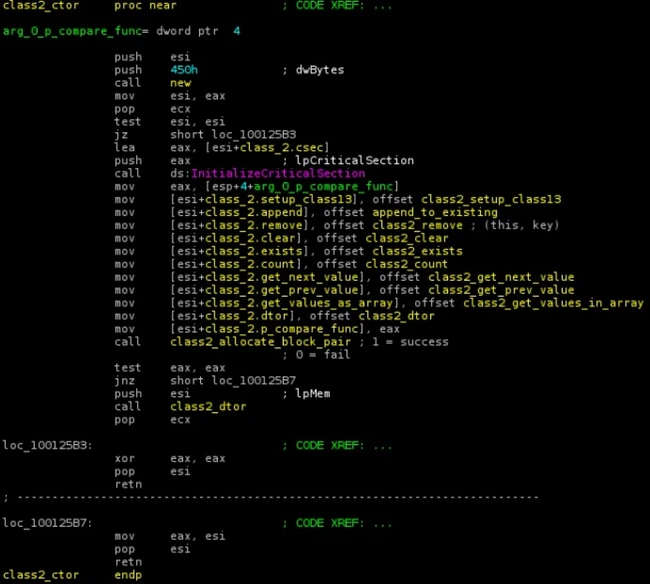
Task: Click the class2_count offset name
Action: point(407,264)
